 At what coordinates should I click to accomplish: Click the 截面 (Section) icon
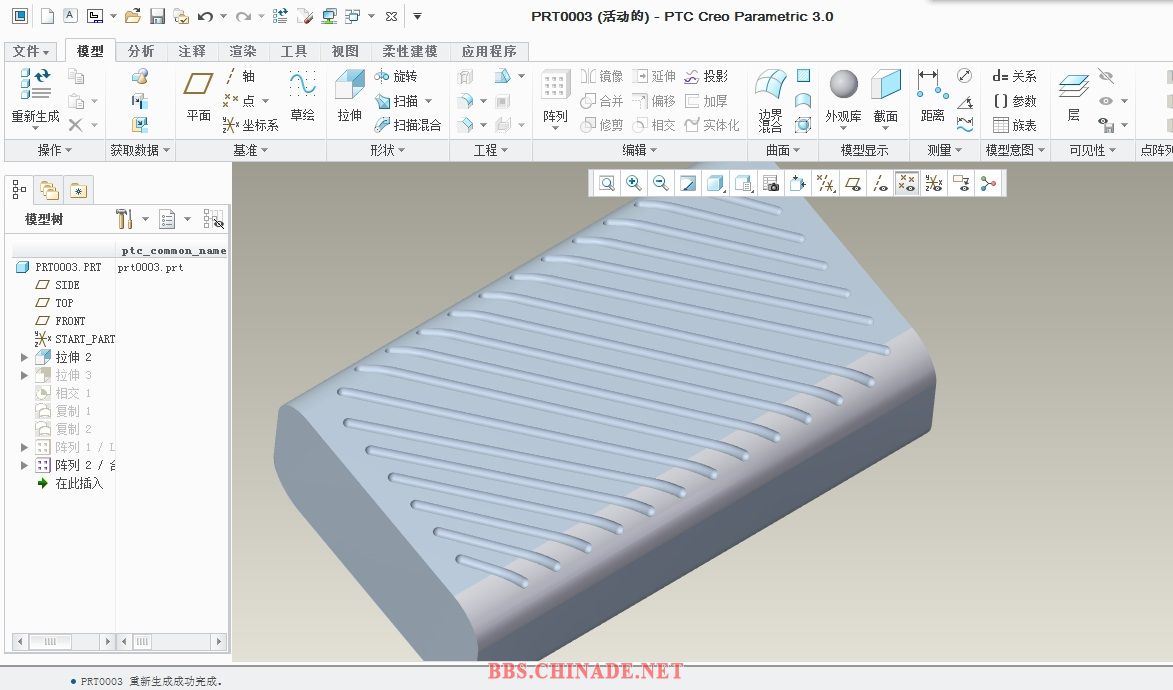[885, 98]
